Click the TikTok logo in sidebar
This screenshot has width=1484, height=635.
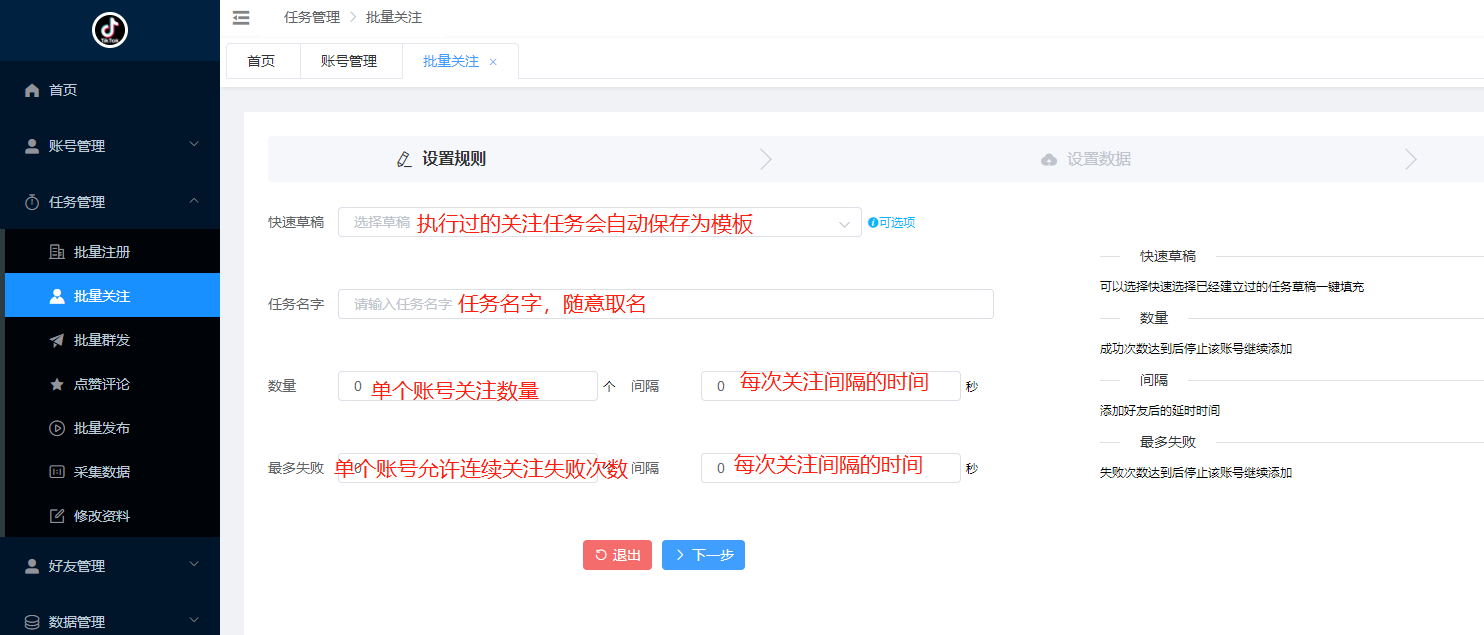point(110,30)
